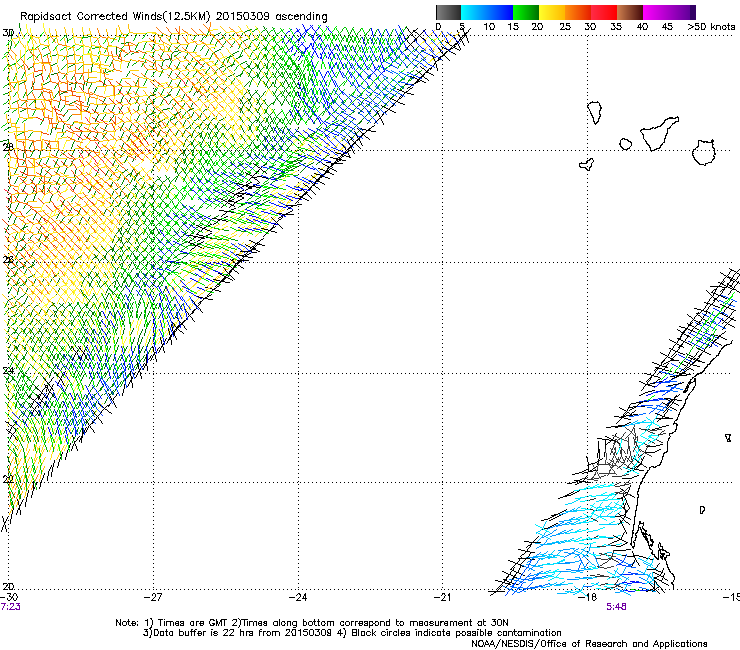Click the latitude label '22' on the left axis
The height and width of the screenshot is (650, 740).
pos(8,480)
